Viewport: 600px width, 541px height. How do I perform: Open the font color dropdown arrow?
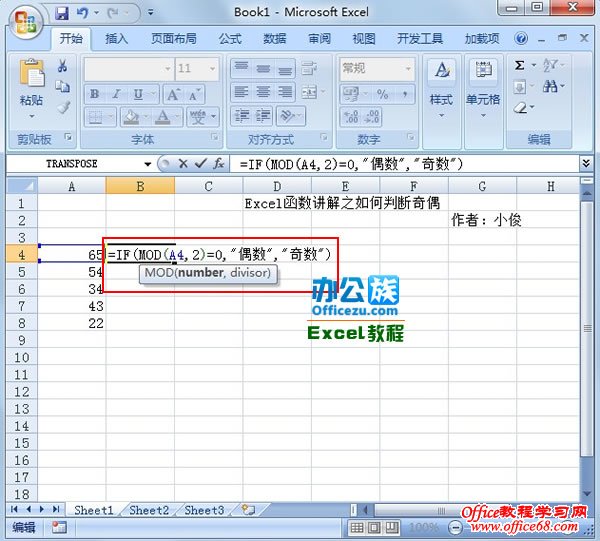point(178,116)
